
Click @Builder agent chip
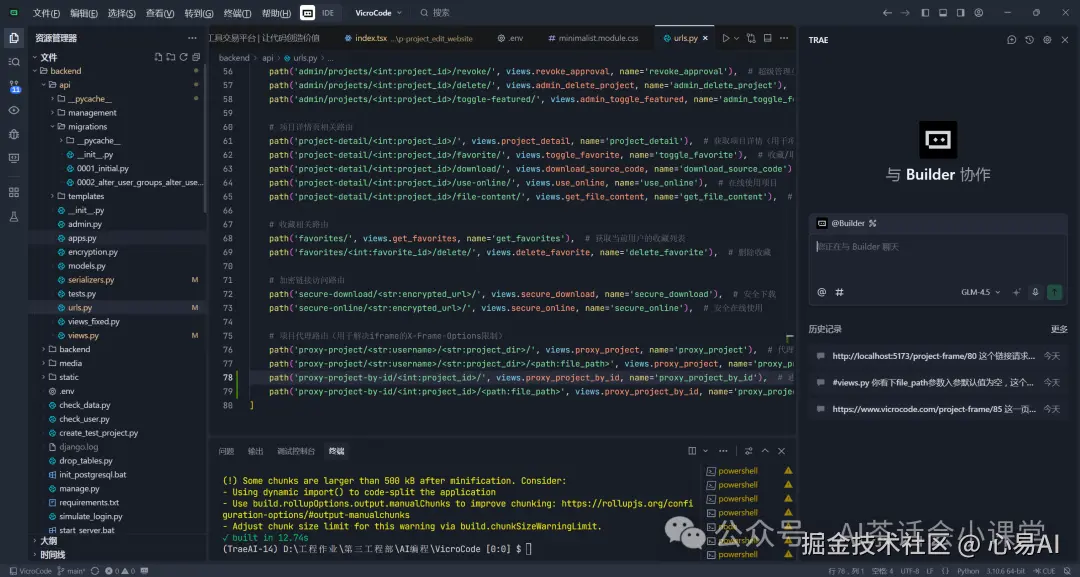pos(847,223)
